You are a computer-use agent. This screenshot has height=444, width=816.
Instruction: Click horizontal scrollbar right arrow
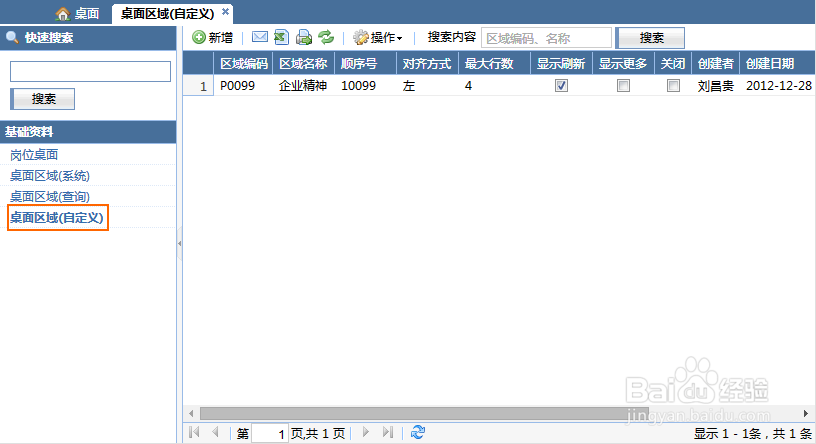(x=806, y=413)
